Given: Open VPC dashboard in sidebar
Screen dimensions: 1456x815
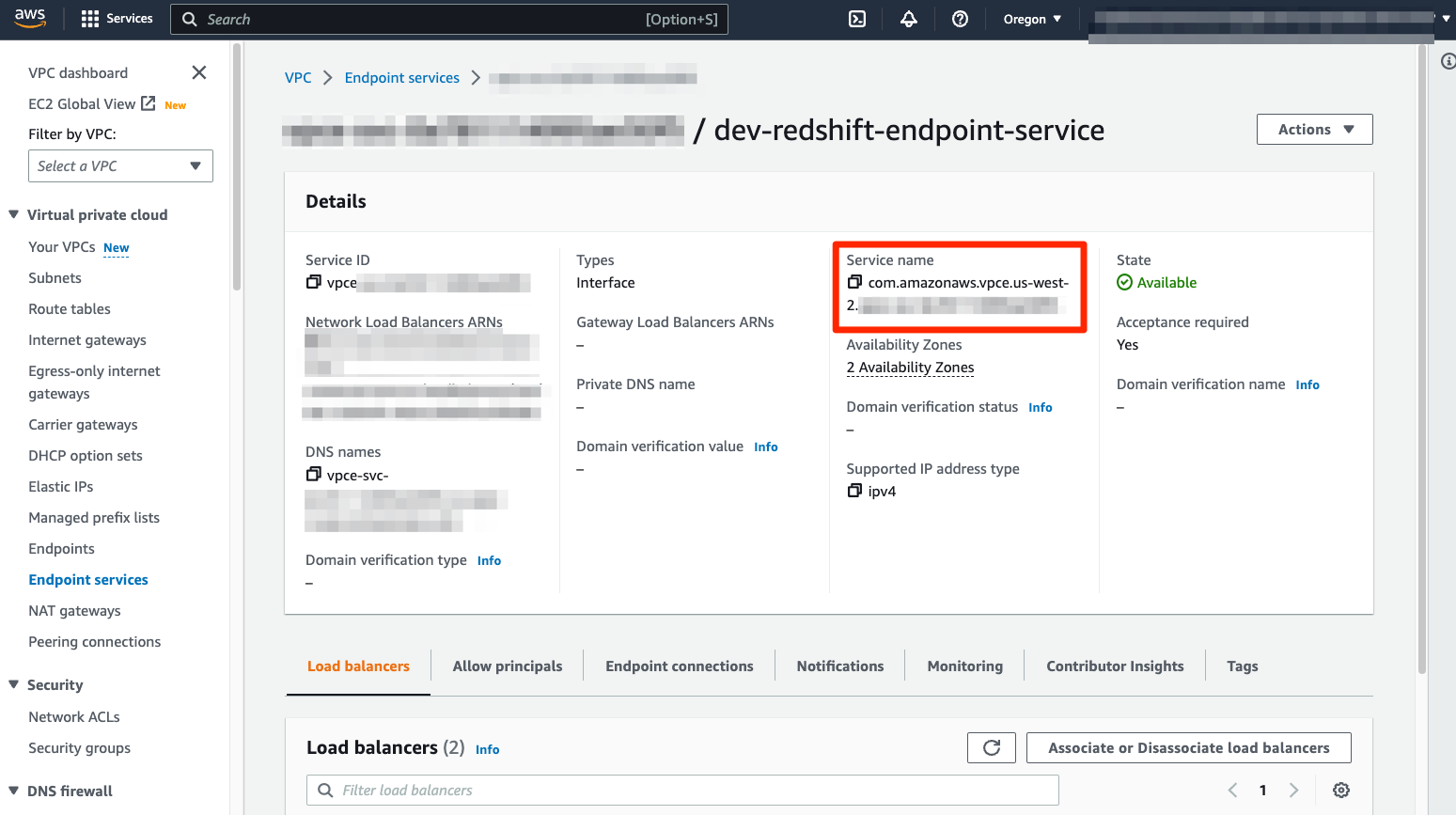Looking at the screenshot, I should click(78, 72).
